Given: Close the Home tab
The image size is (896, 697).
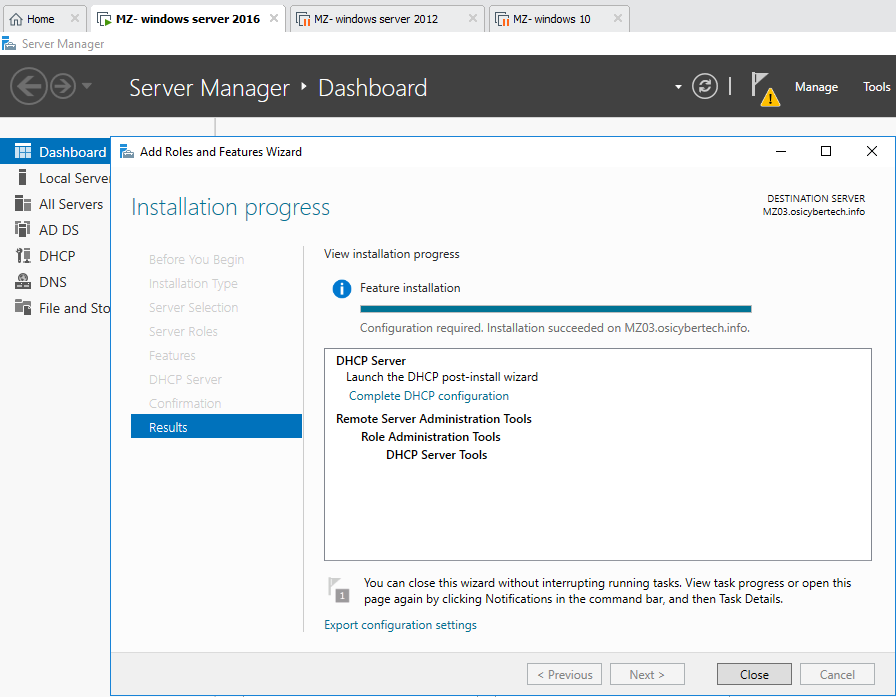Looking at the screenshot, I should click(x=75, y=18).
